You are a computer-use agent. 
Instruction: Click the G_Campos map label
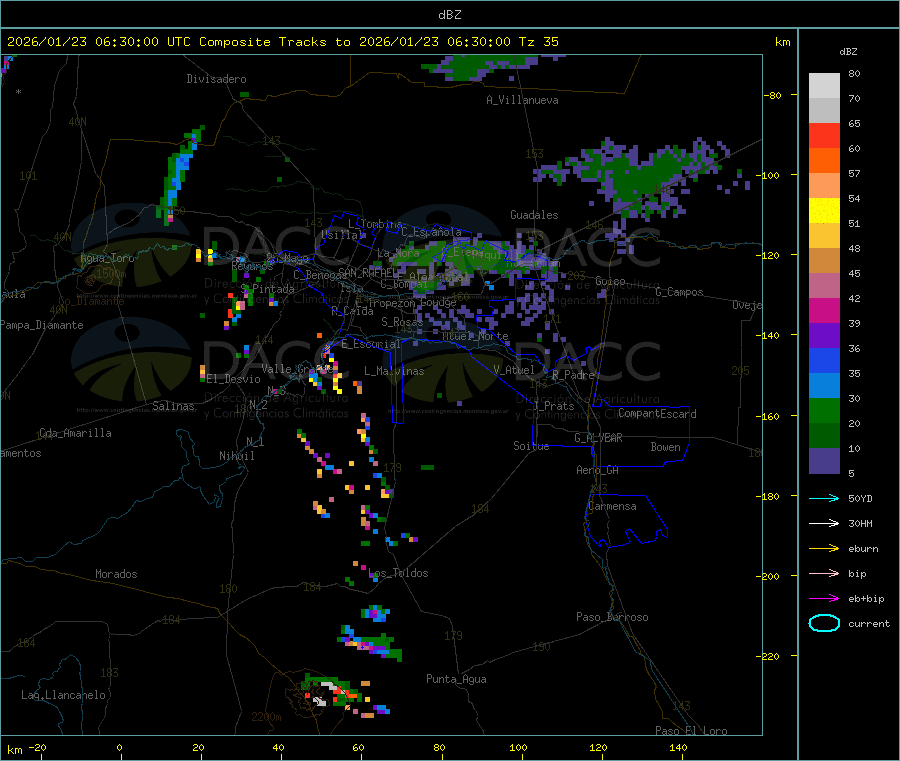[x=679, y=292]
